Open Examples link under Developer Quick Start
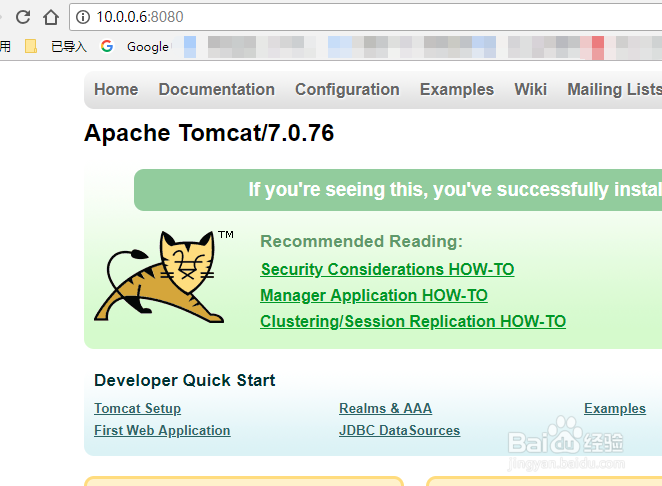The height and width of the screenshot is (486, 662). (615, 408)
